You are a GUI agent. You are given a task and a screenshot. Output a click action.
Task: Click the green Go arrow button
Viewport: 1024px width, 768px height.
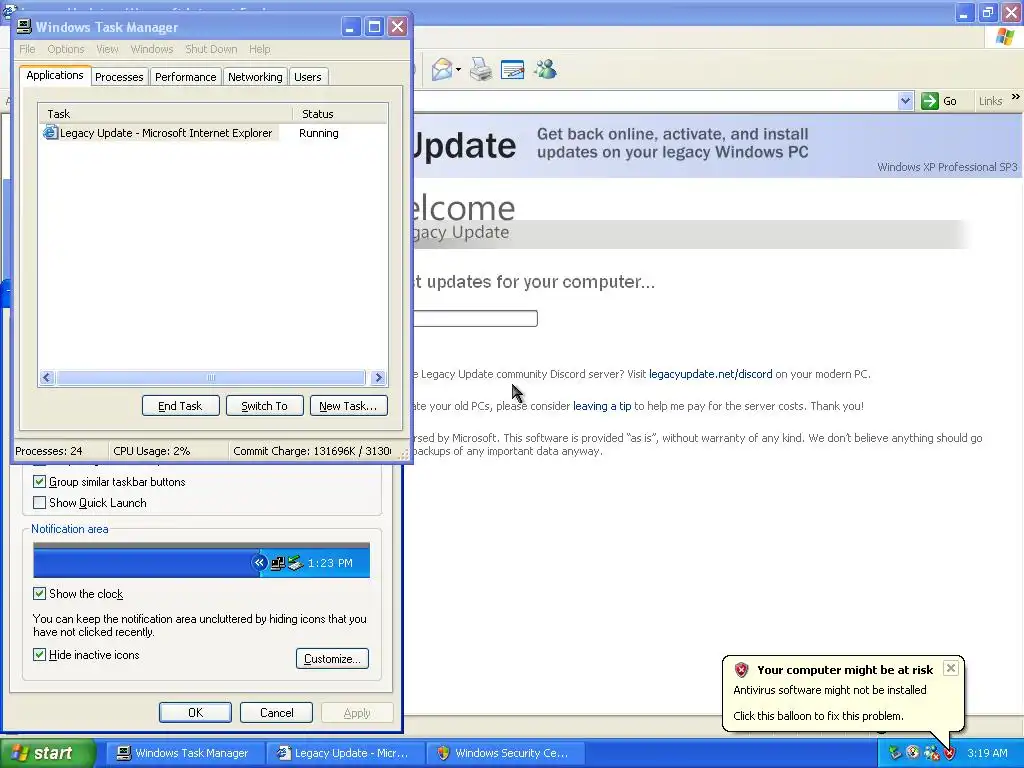[x=929, y=101]
